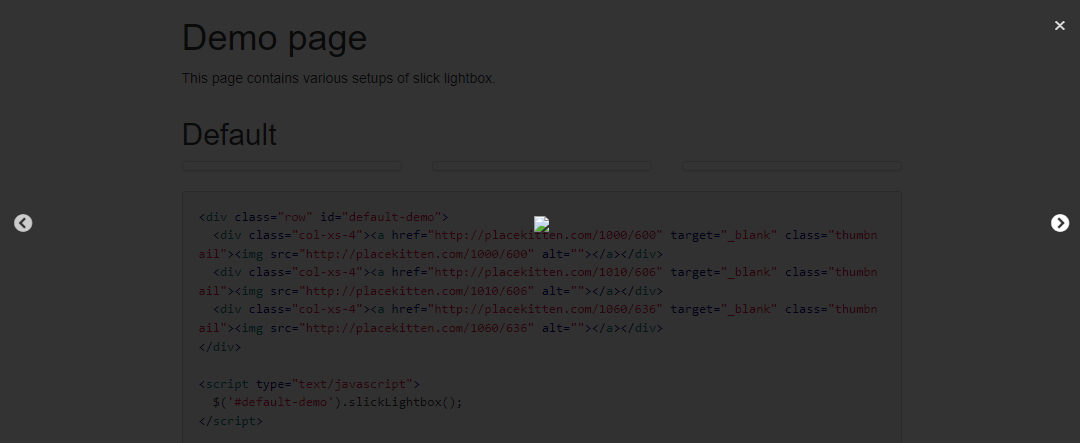Click the "Default" section heading
The width and height of the screenshot is (1080, 443).
(x=229, y=135)
